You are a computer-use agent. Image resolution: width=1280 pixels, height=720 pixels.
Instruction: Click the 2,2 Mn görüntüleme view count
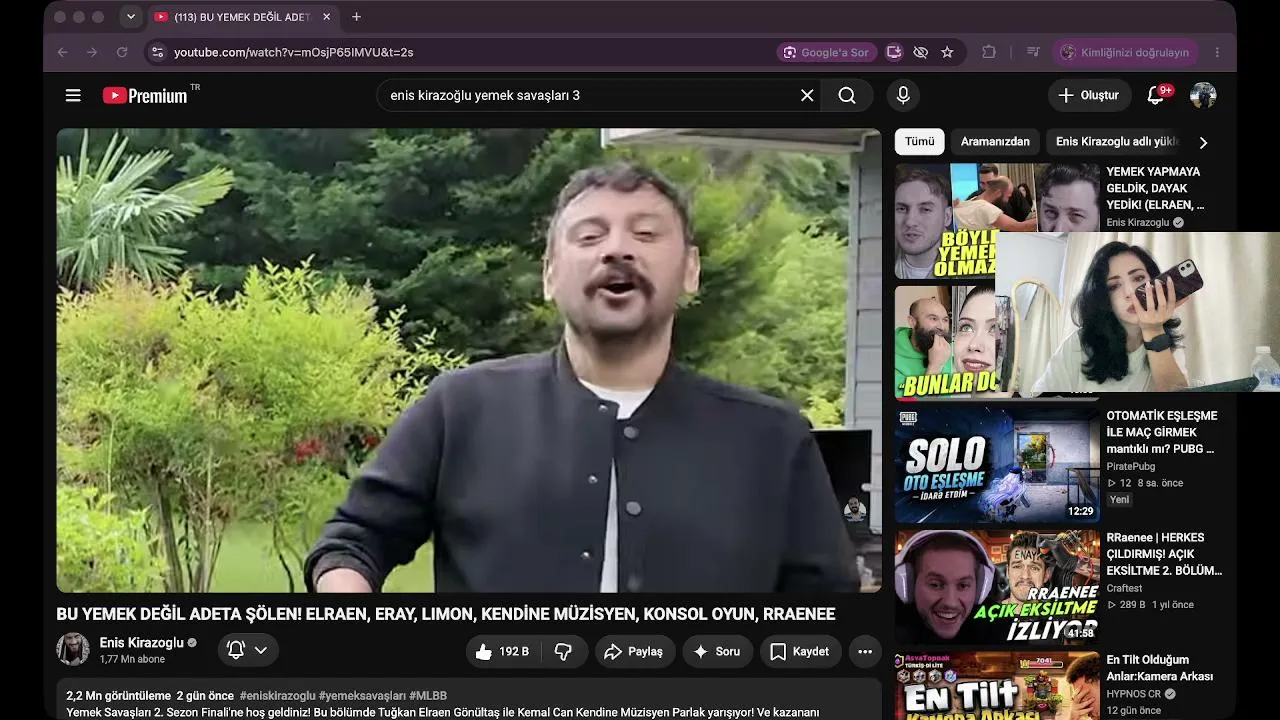pos(119,696)
